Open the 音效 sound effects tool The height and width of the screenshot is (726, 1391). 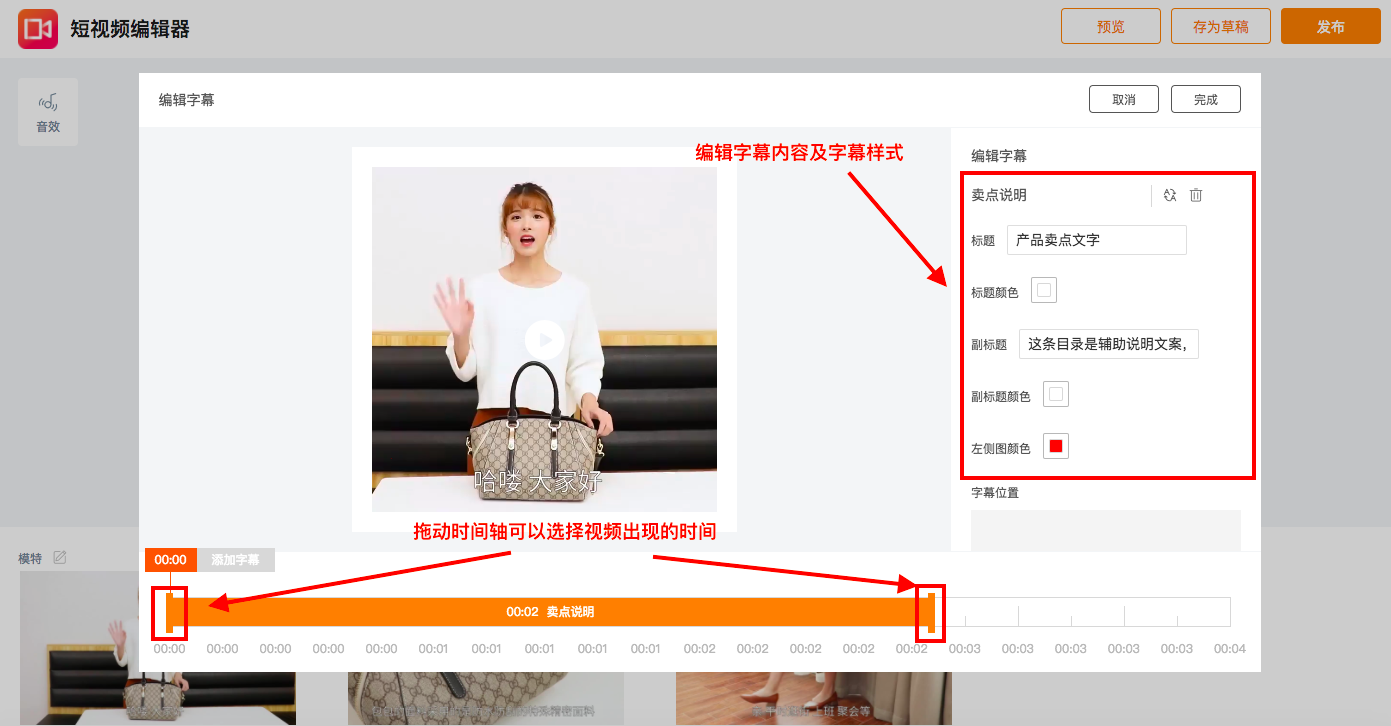(x=48, y=112)
